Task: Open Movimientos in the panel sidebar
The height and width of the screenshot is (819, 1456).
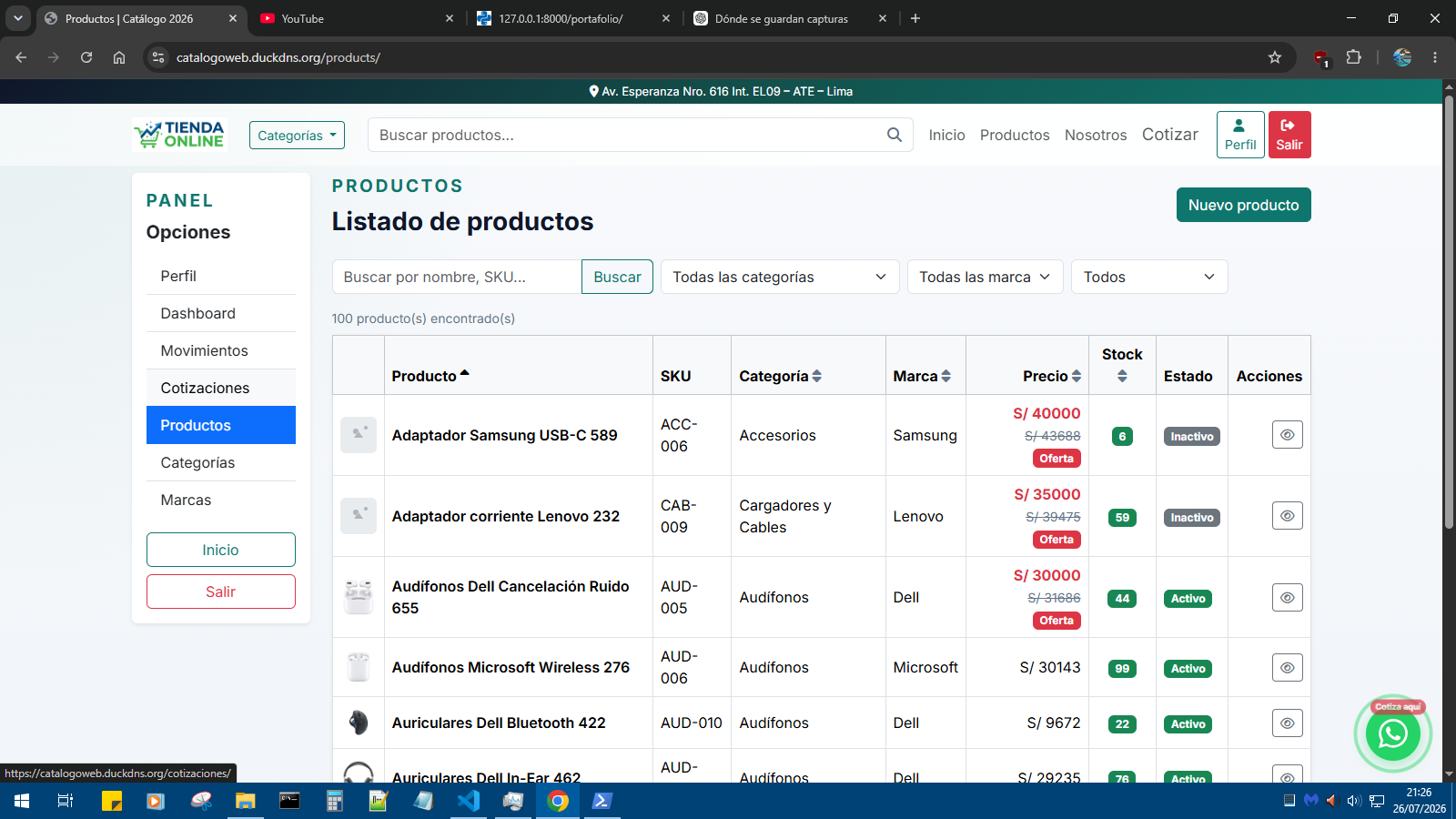Action: (221, 350)
